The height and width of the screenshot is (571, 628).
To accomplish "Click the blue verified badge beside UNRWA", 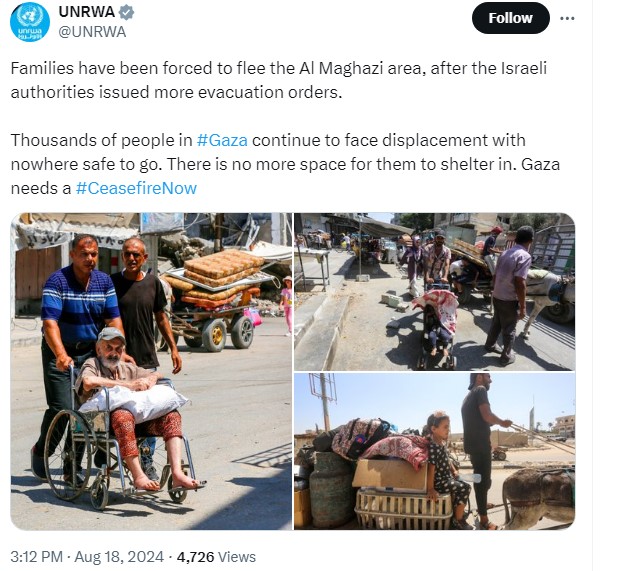I will pos(127,13).
